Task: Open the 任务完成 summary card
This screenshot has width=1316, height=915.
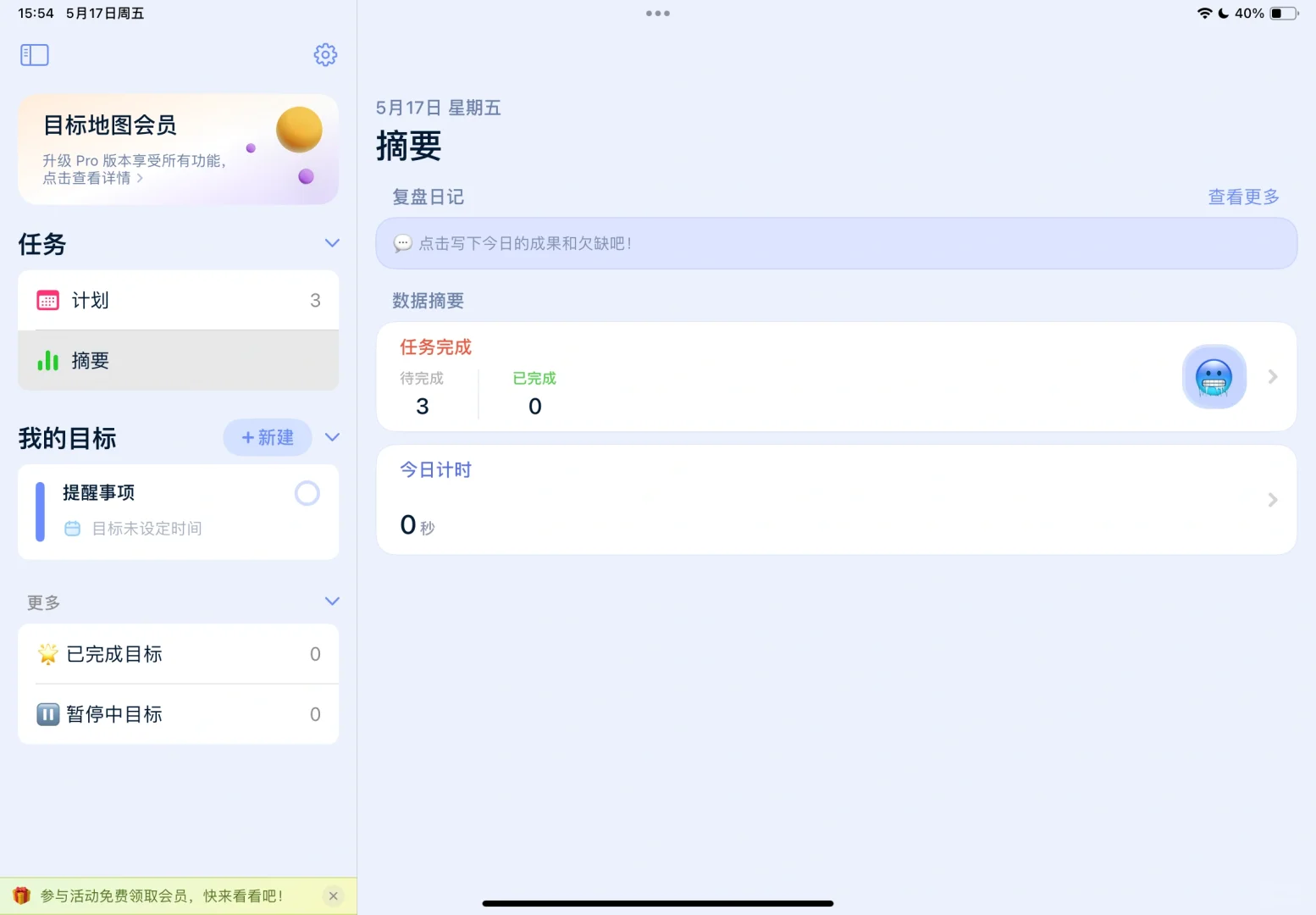Action: click(836, 377)
